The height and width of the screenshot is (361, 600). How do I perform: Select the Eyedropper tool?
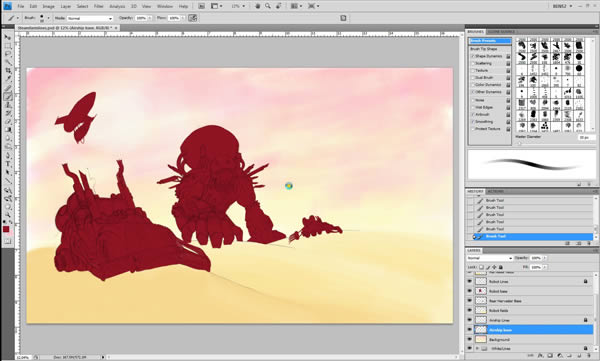pos(7,79)
